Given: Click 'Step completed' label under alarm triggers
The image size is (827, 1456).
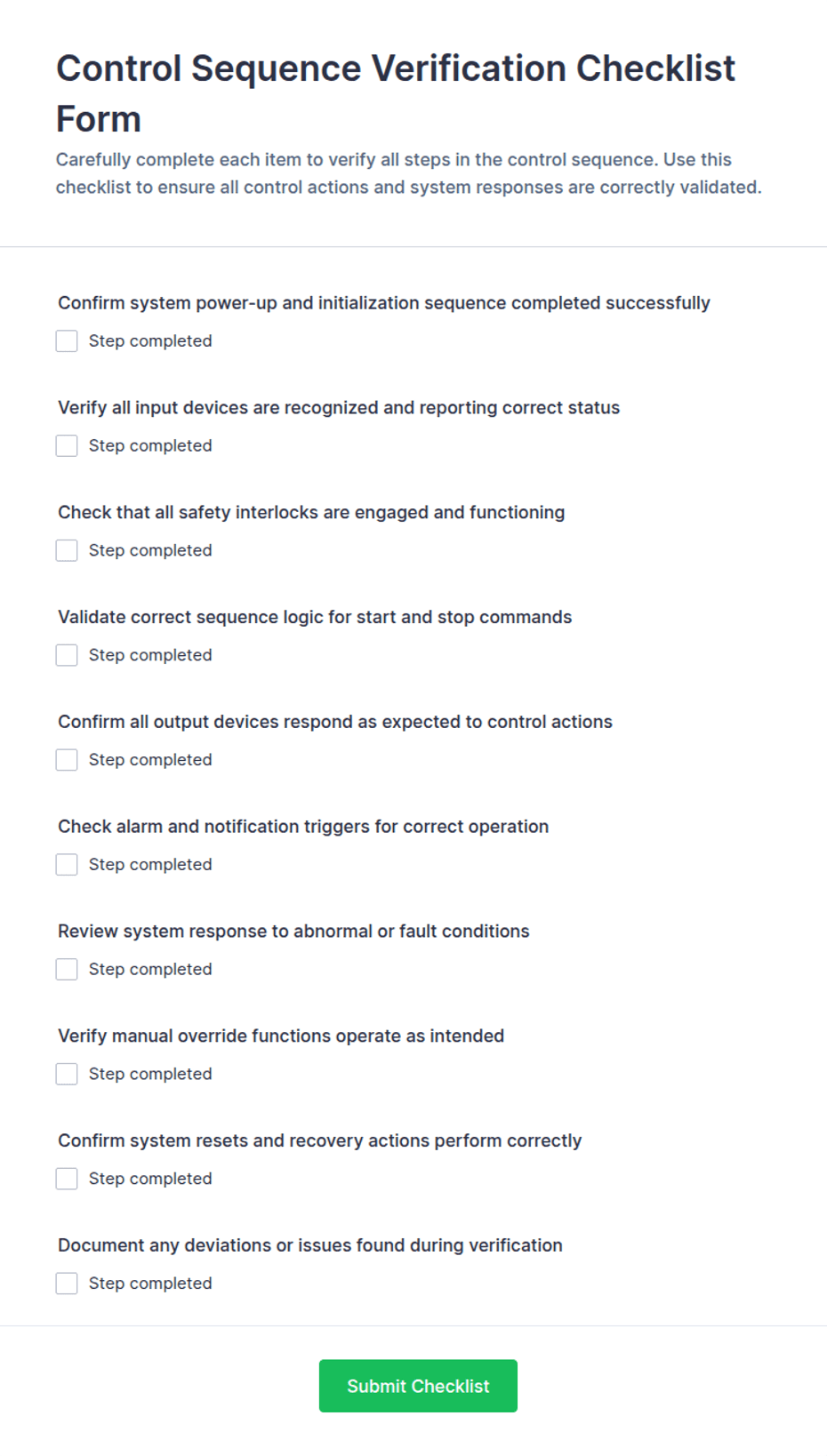Looking at the screenshot, I should (x=150, y=864).
